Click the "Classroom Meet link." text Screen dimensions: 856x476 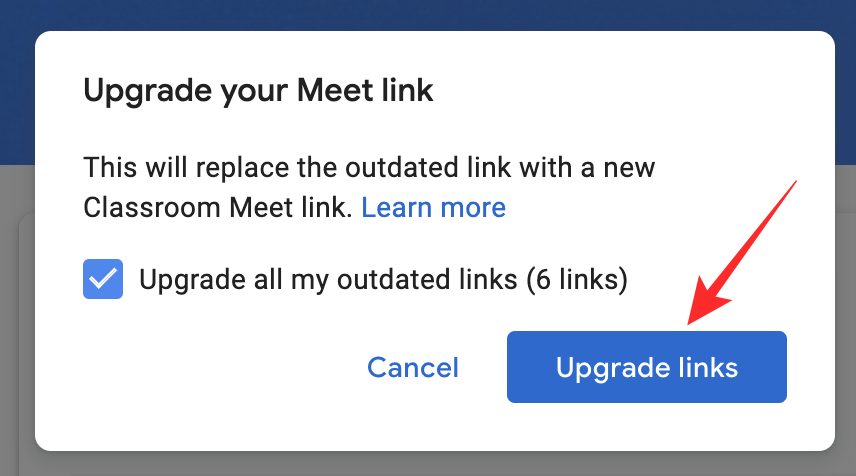218,208
